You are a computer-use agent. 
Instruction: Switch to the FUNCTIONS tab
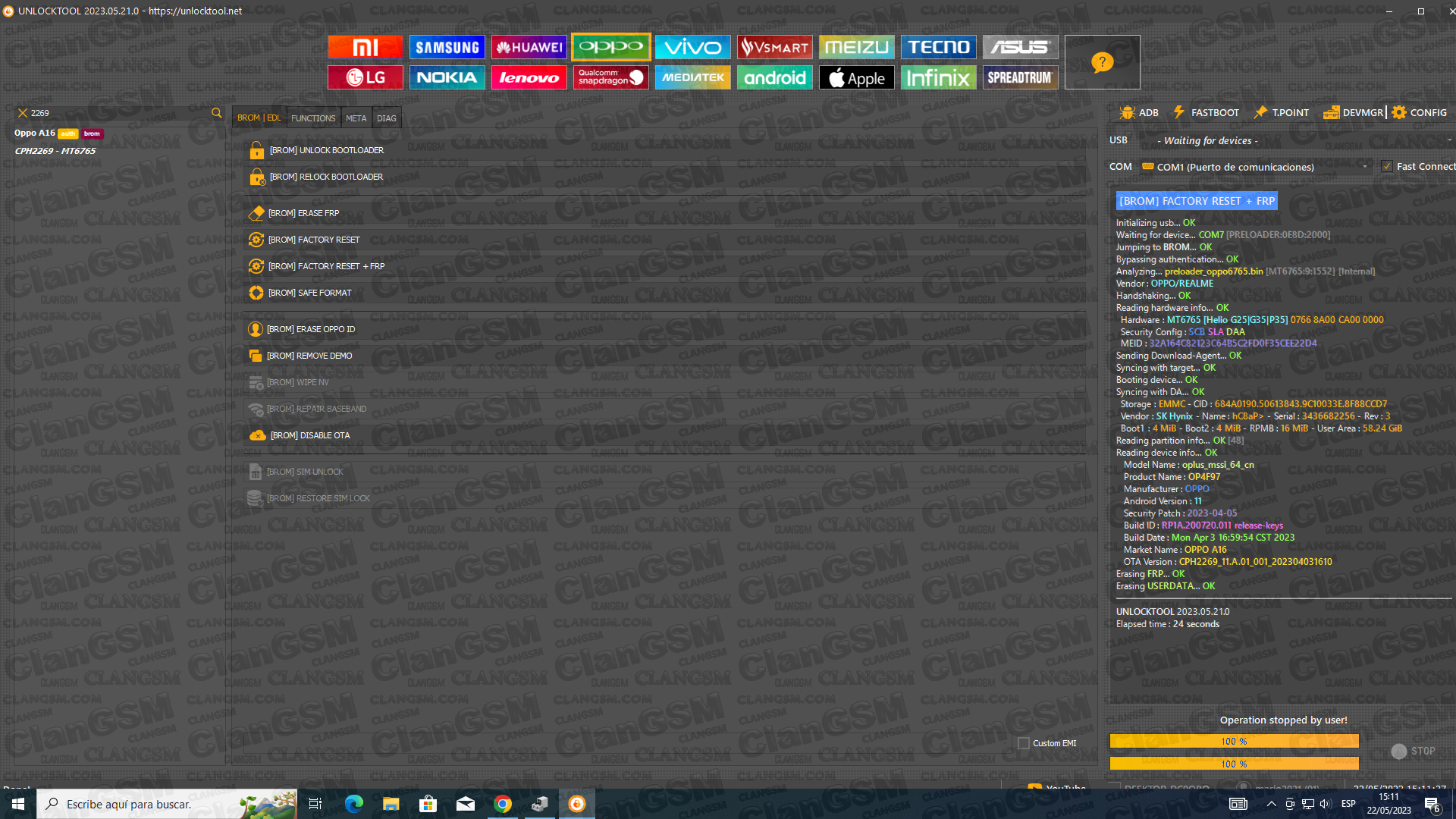[x=313, y=118]
